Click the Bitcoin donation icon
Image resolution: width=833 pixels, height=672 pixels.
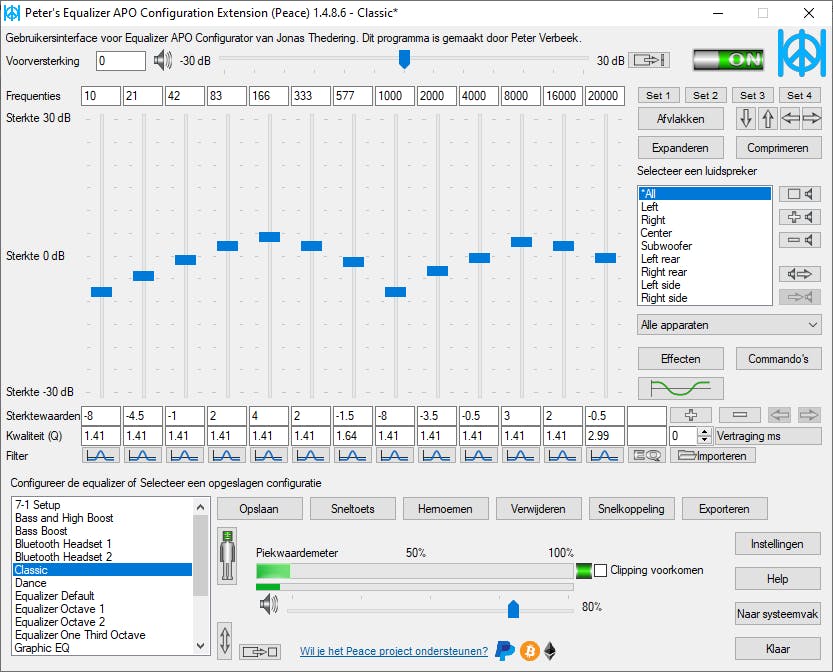tap(530, 651)
